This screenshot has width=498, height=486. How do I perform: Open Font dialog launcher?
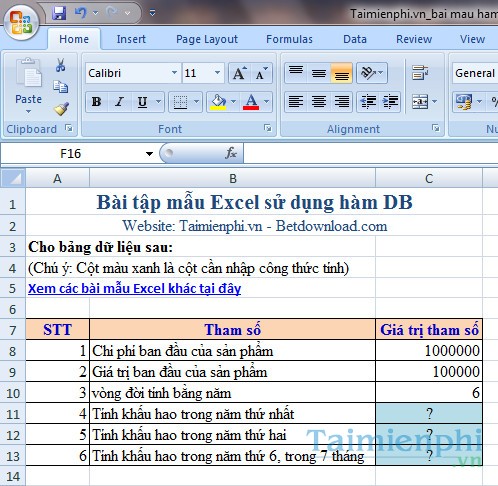[268, 128]
